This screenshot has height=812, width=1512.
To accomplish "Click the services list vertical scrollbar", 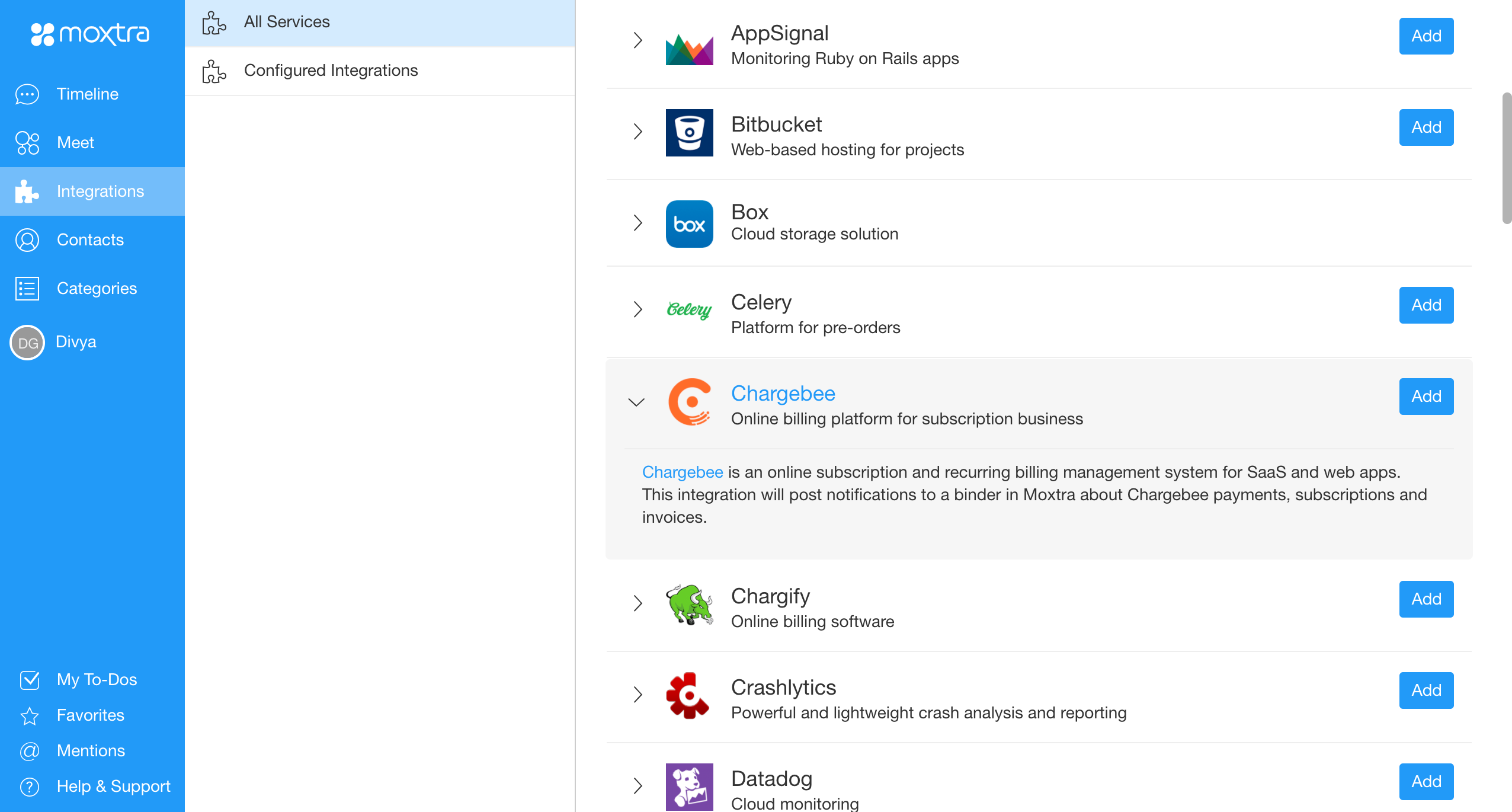I will 1506,158.
